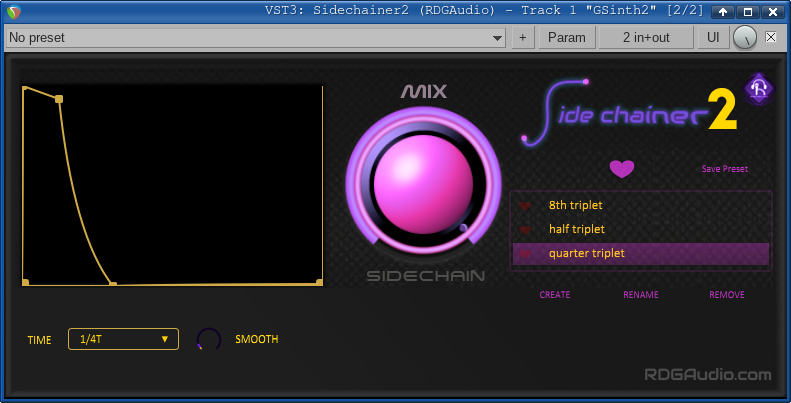
Task: Close the Sidechainer2 plugin window
Action: click(x=773, y=12)
